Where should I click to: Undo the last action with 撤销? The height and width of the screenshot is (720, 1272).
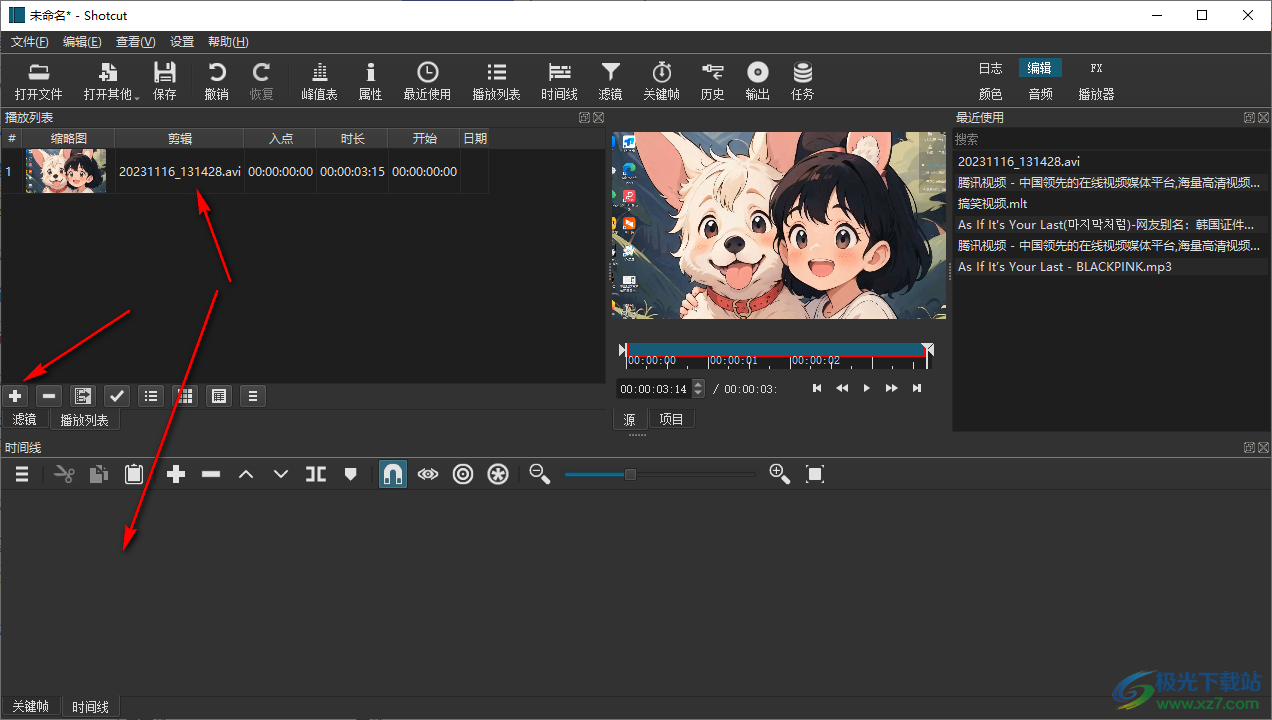pyautogui.click(x=216, y=81)
